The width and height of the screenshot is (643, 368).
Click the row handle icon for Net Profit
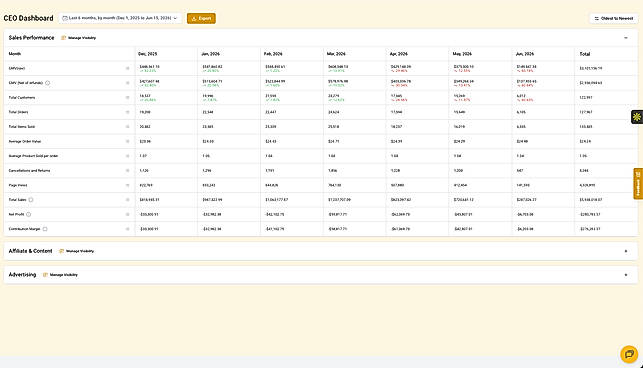tap(128, 214)
